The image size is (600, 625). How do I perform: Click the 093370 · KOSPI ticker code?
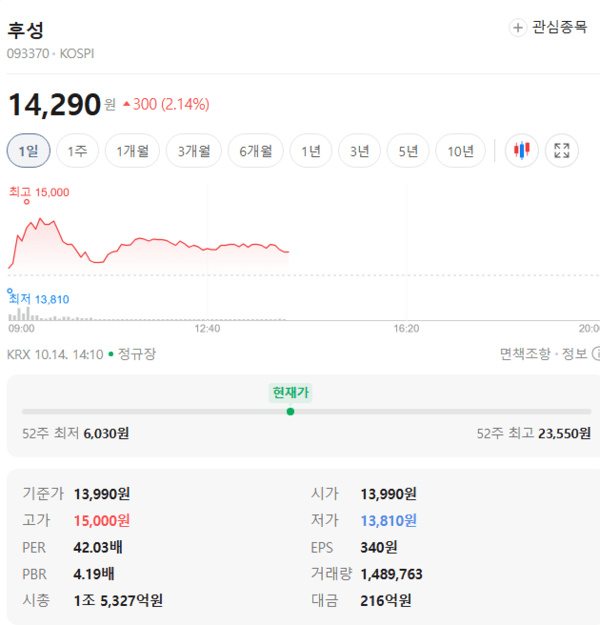[x=51, y=53]
